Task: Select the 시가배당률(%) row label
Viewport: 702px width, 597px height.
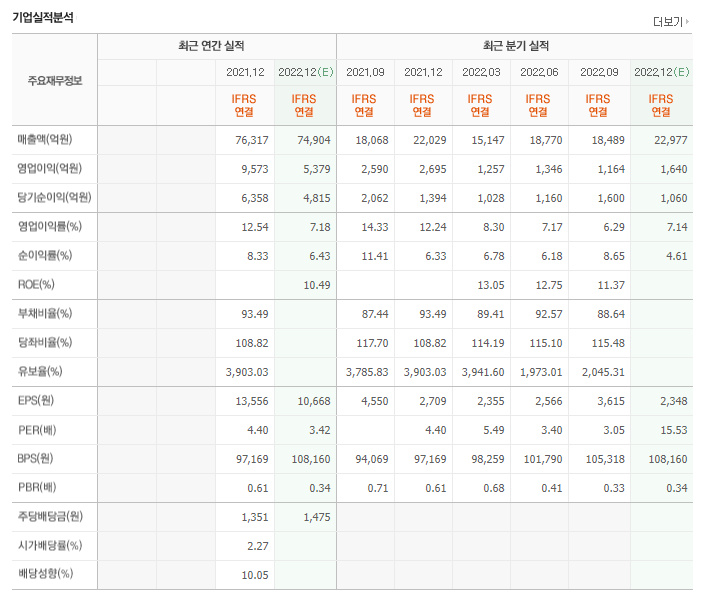Action: [x=50, y=545]
